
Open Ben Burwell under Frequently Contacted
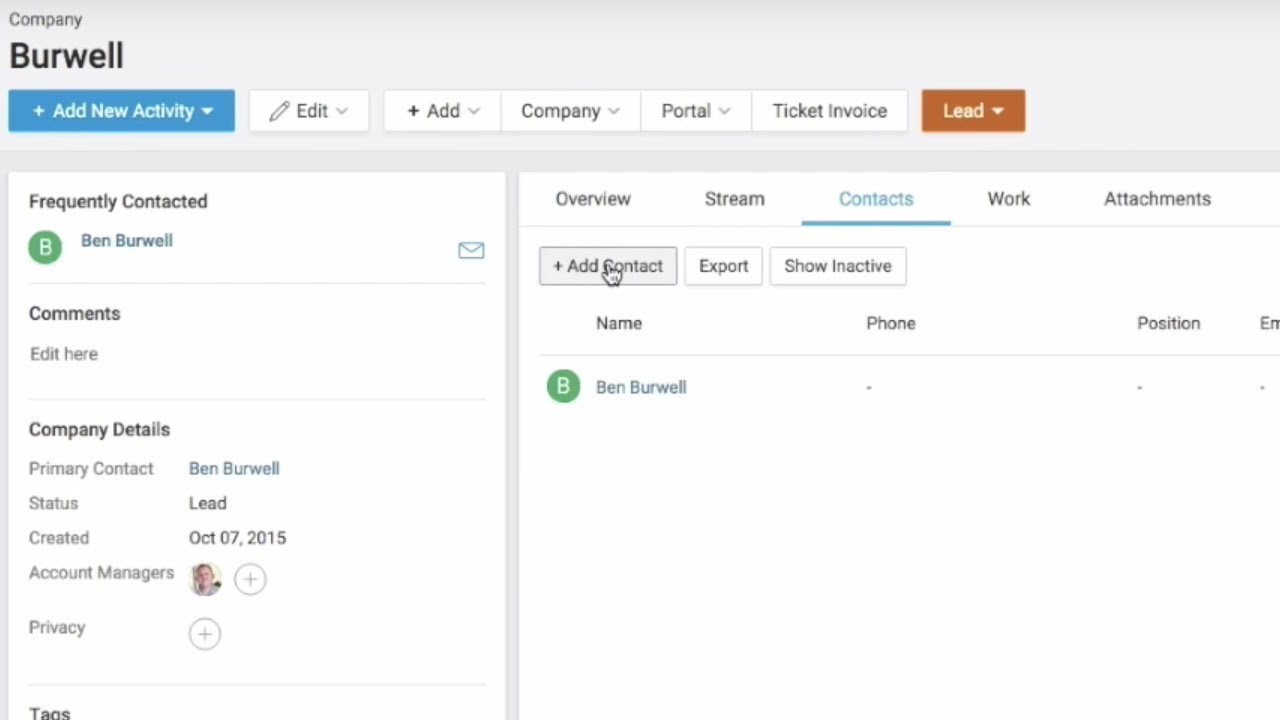(x=127, y=241)
